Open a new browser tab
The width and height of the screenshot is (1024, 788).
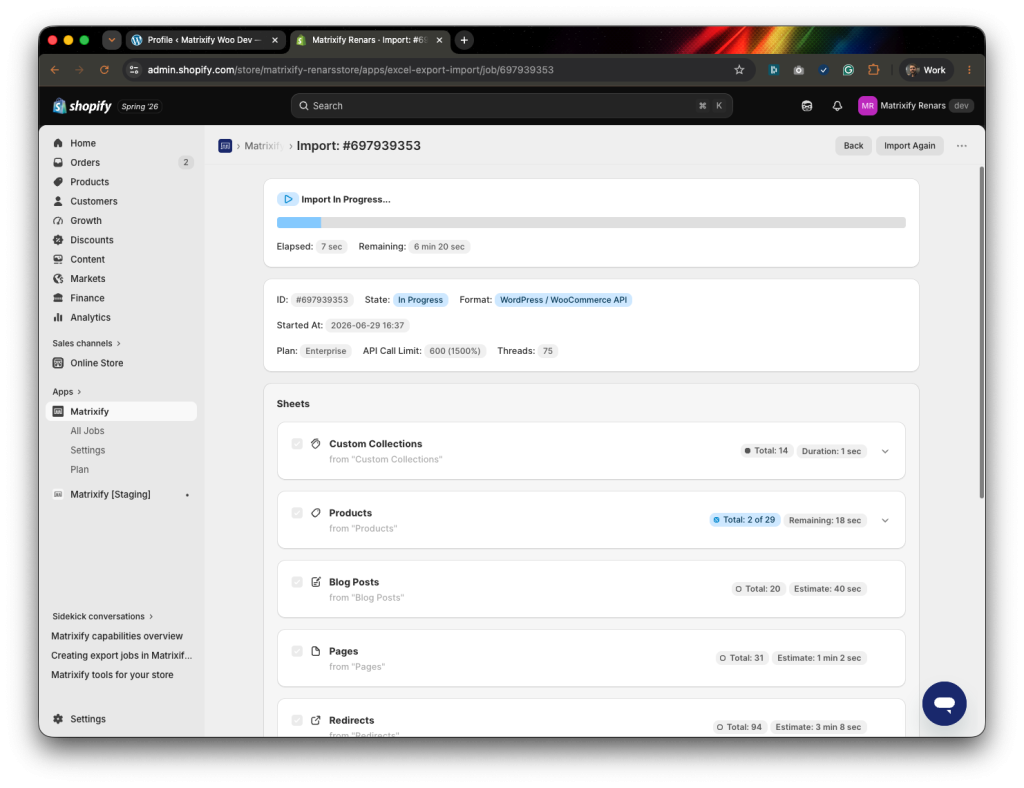tap(464, 40)
